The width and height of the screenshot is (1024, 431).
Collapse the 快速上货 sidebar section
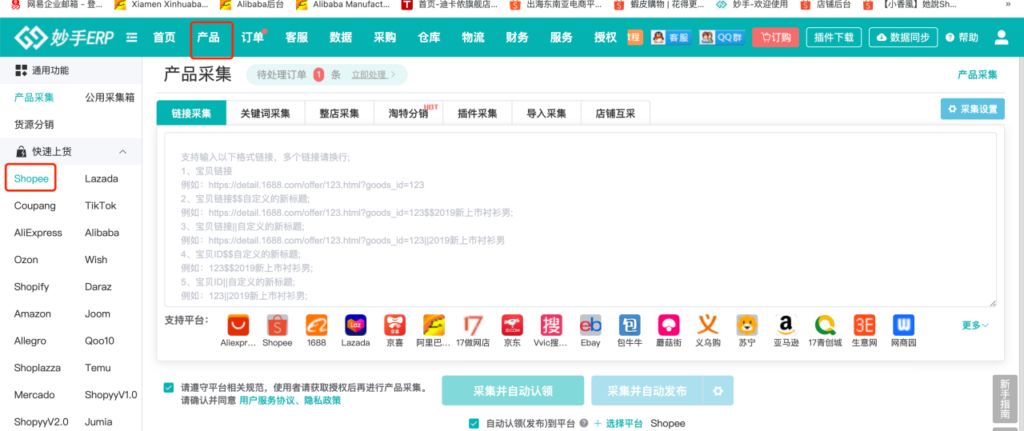122,152
